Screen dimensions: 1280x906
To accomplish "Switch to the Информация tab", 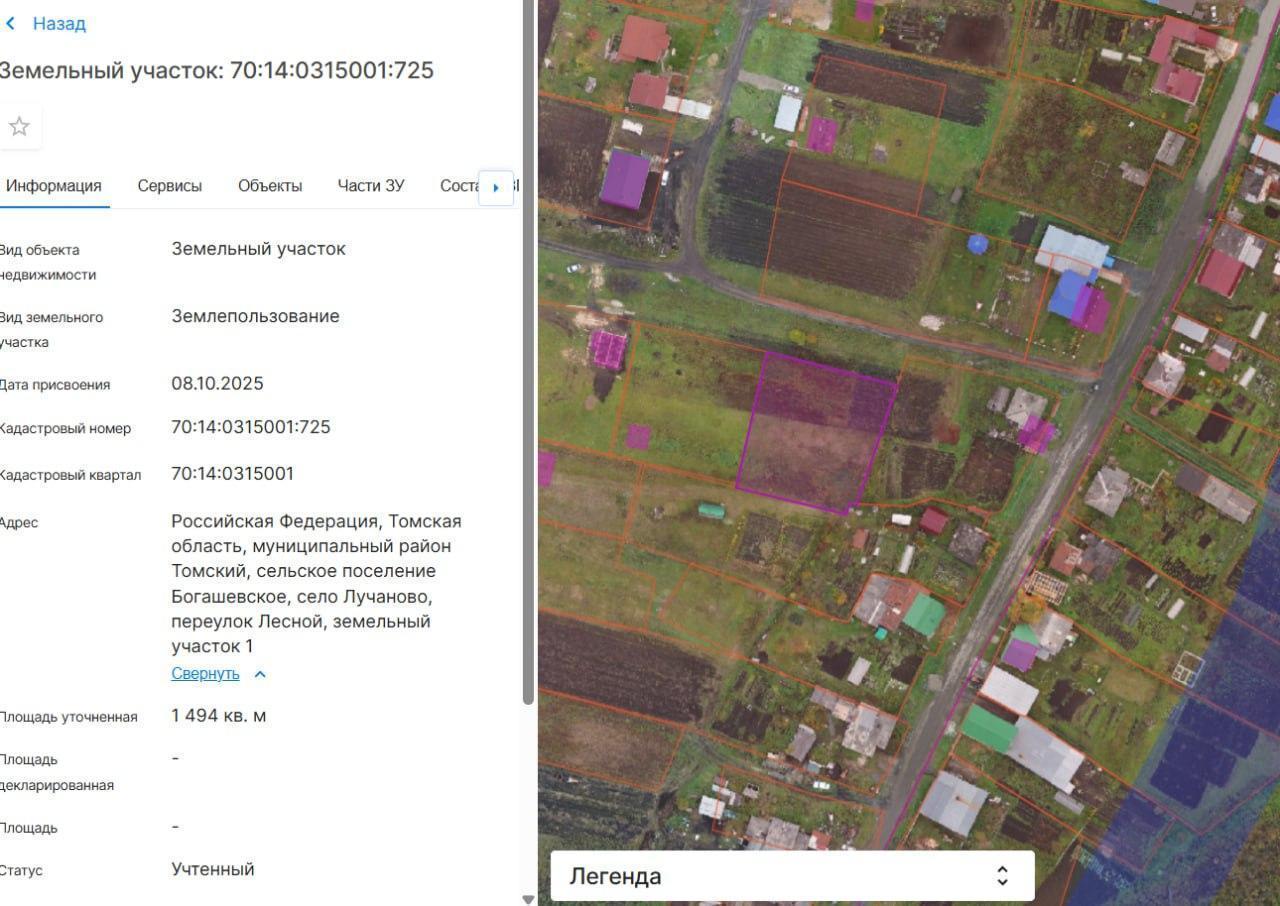I will (54, 186).
